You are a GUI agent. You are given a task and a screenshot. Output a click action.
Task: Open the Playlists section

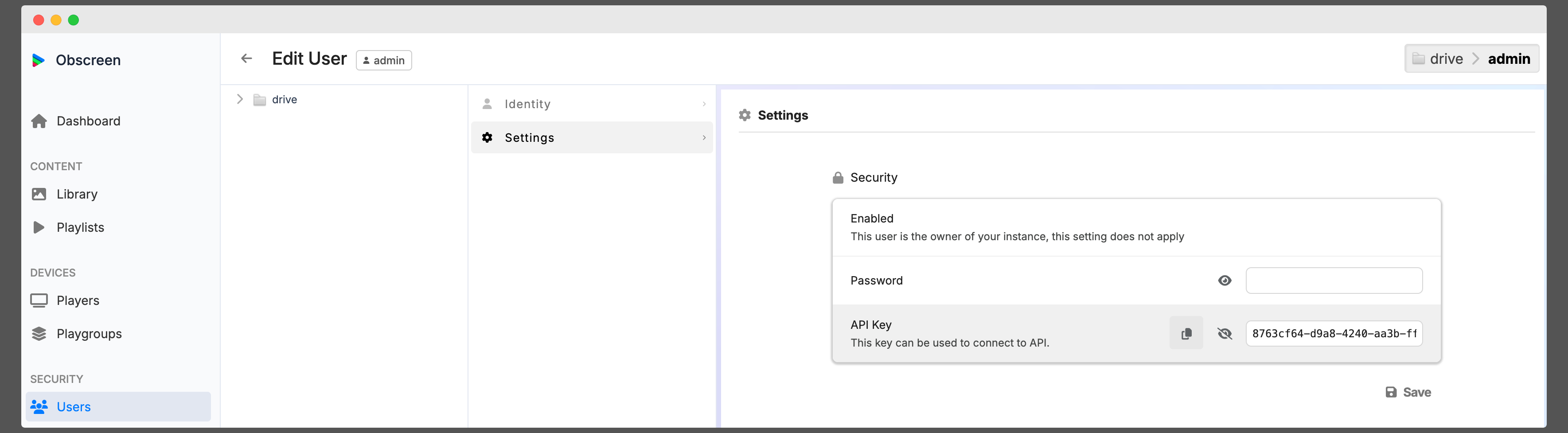coord(80,227)
